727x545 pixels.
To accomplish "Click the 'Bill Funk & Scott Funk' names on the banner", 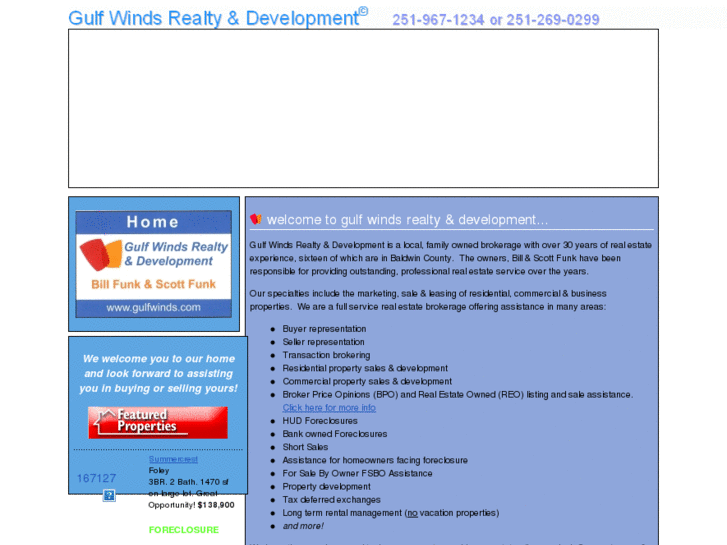I will pos(153,284).
